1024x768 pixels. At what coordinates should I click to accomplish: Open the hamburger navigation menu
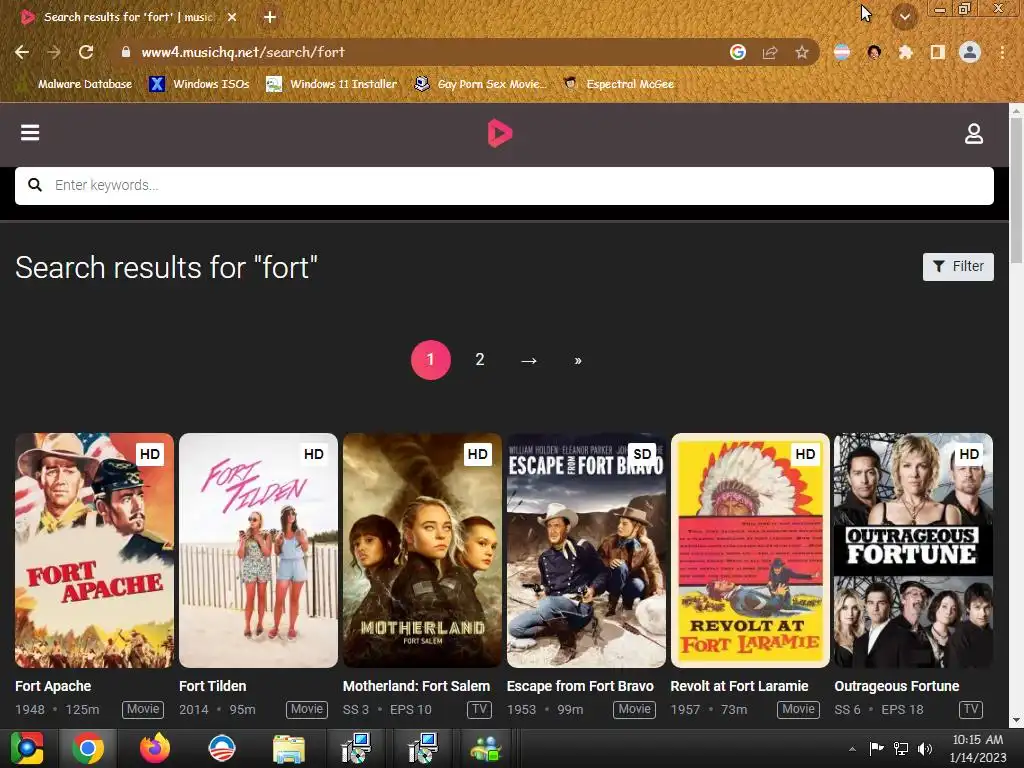[30, 133]
